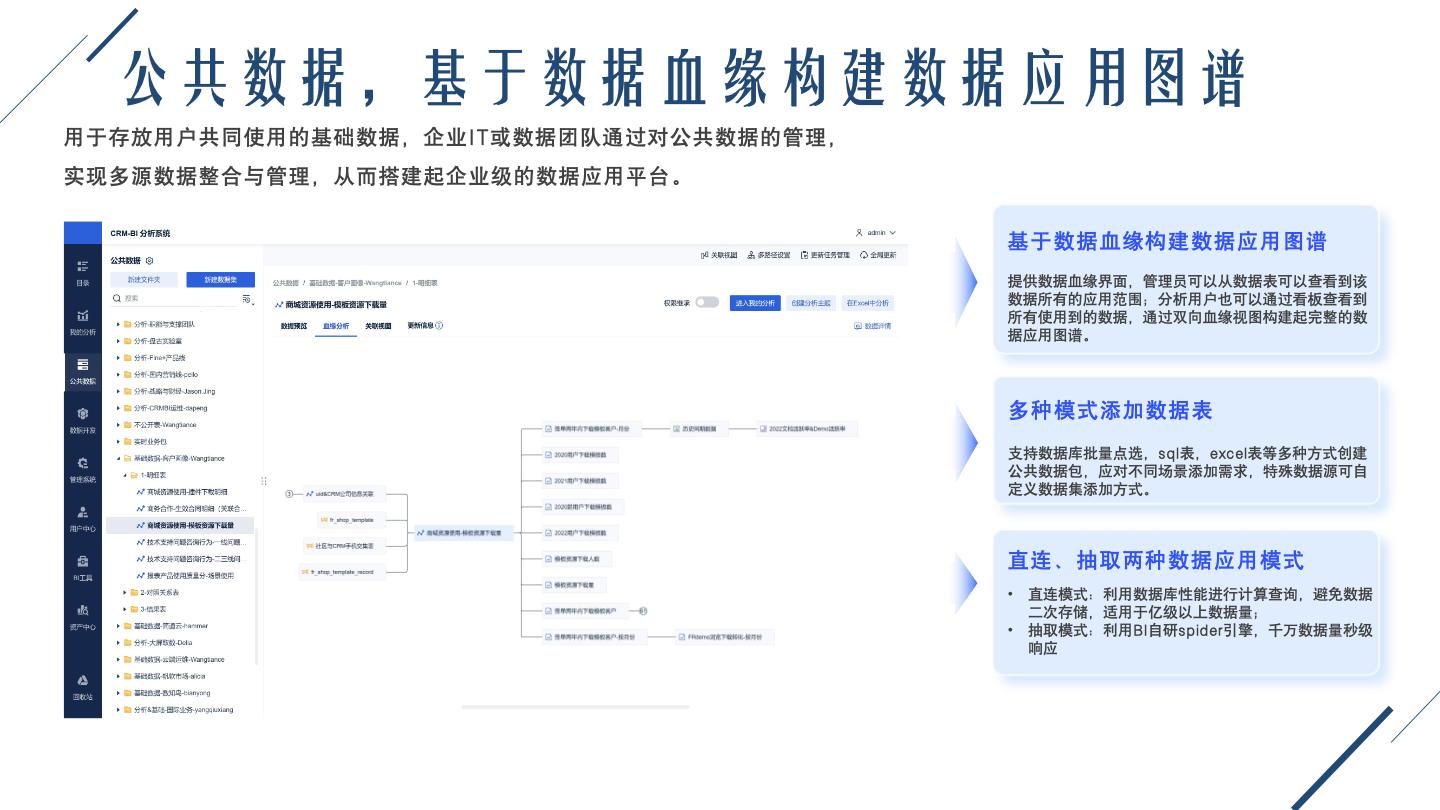Open the 目录 sidebar icon
Screen dimensions: 1440x810
(83, 268)
